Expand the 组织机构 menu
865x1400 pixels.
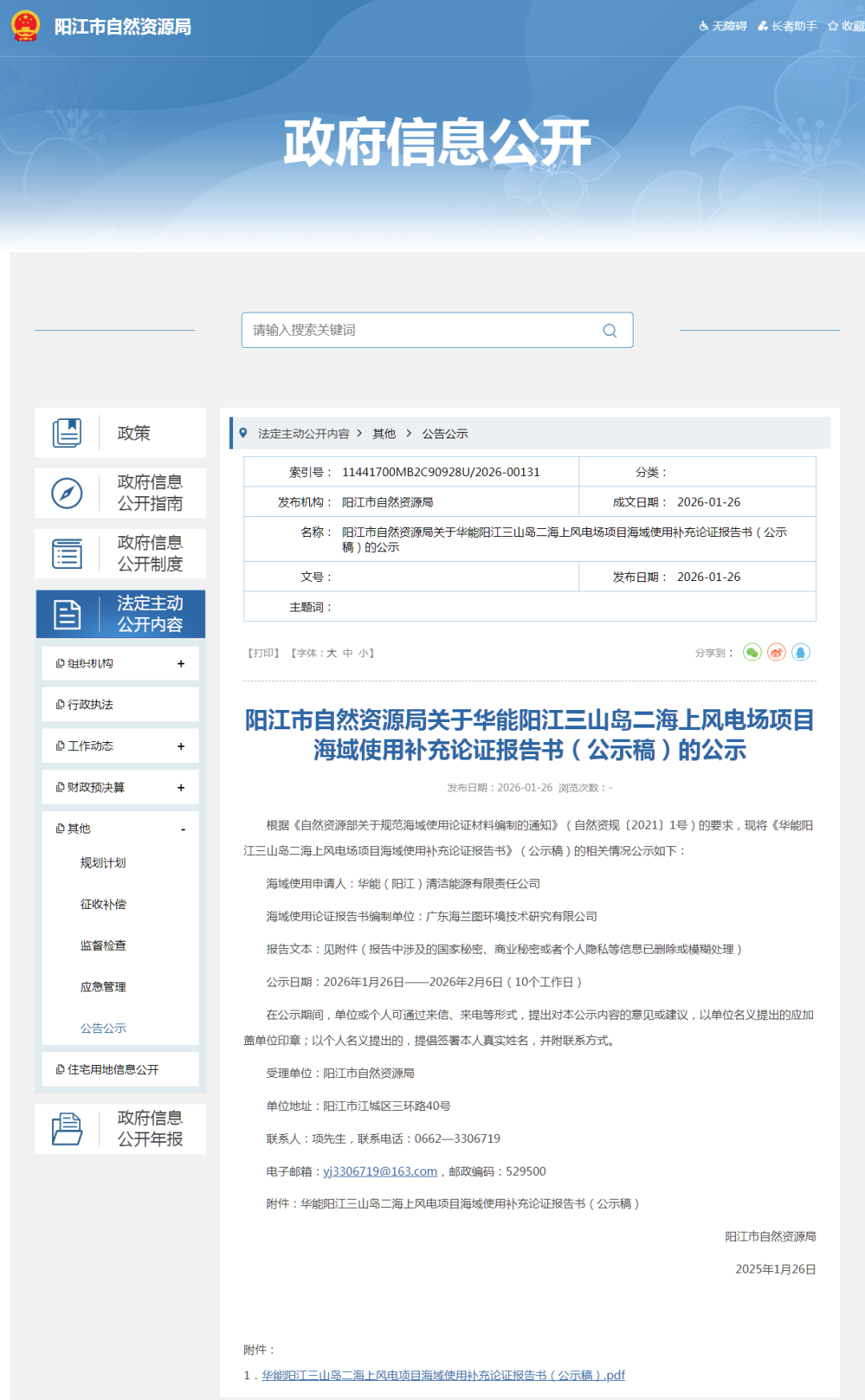point(181,664)
